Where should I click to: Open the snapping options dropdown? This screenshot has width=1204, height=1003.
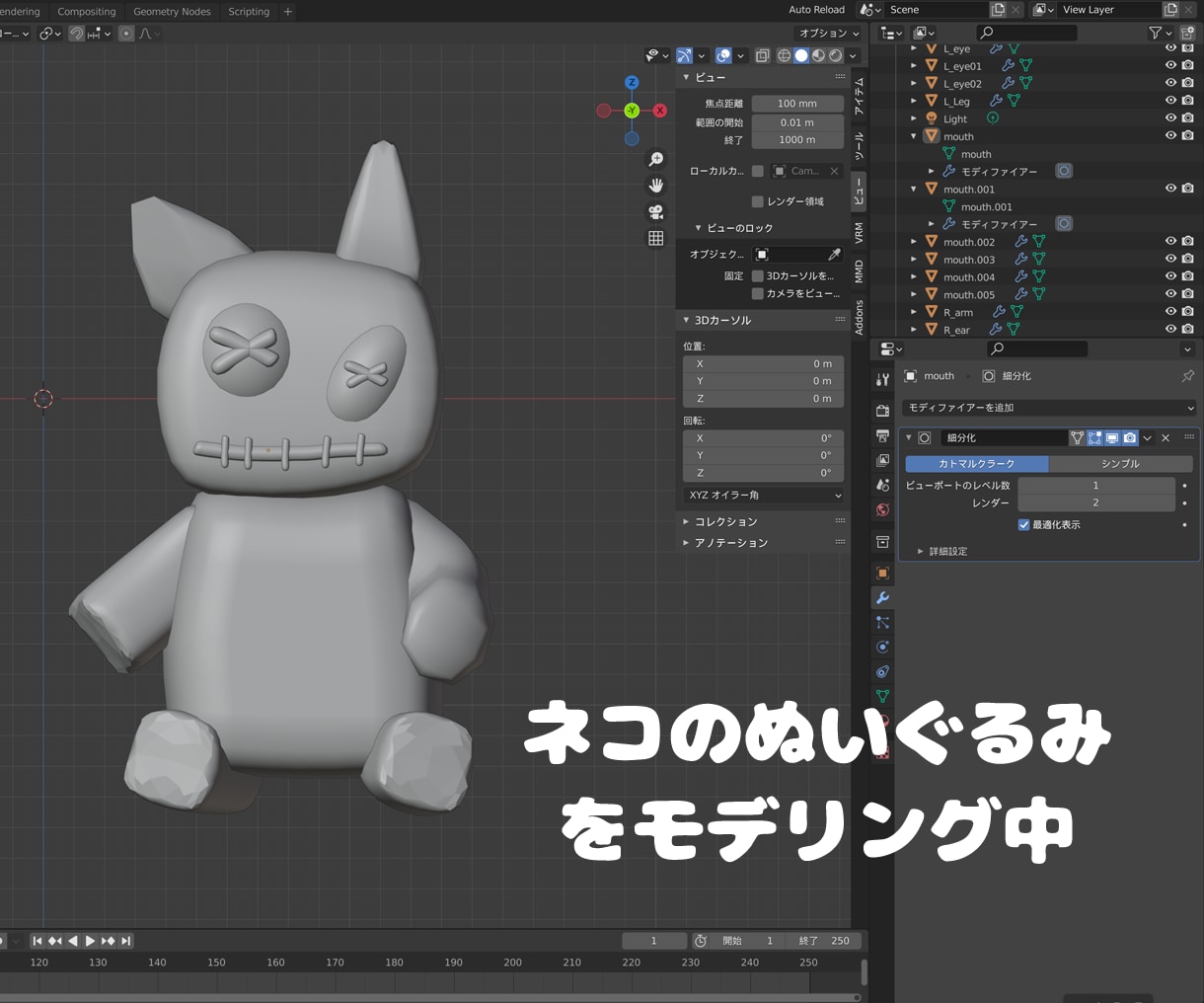pyautogui.click(x=98, y=34)
